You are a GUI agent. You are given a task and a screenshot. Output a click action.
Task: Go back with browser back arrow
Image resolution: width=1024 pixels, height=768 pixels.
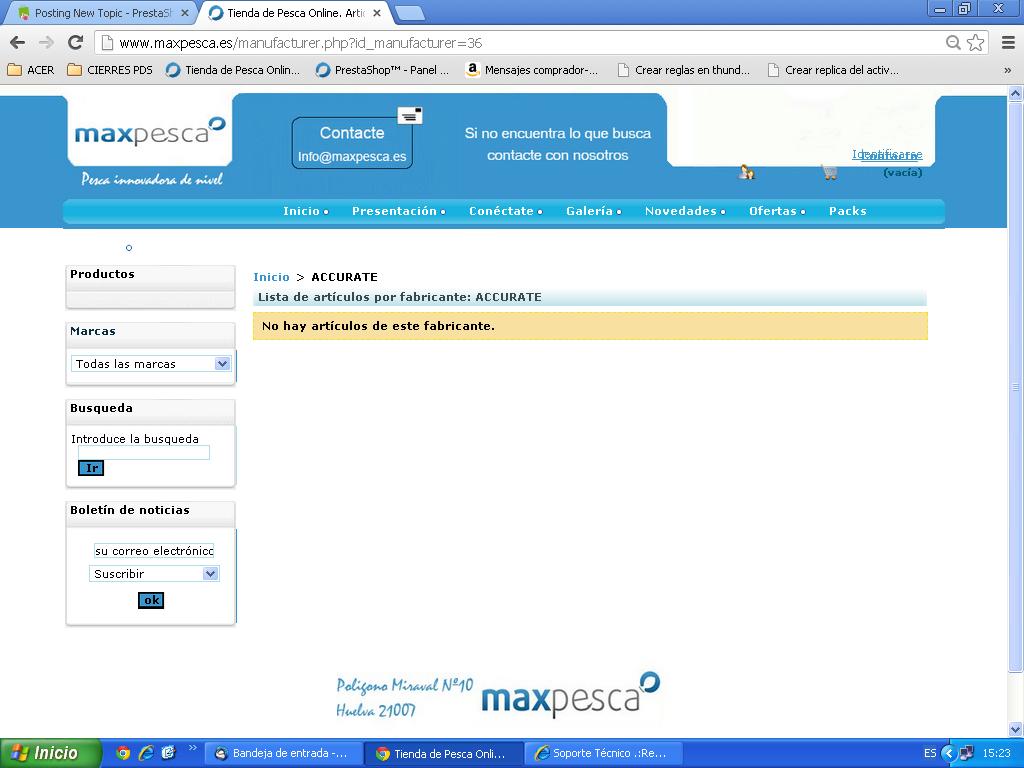tap(18, 42)
